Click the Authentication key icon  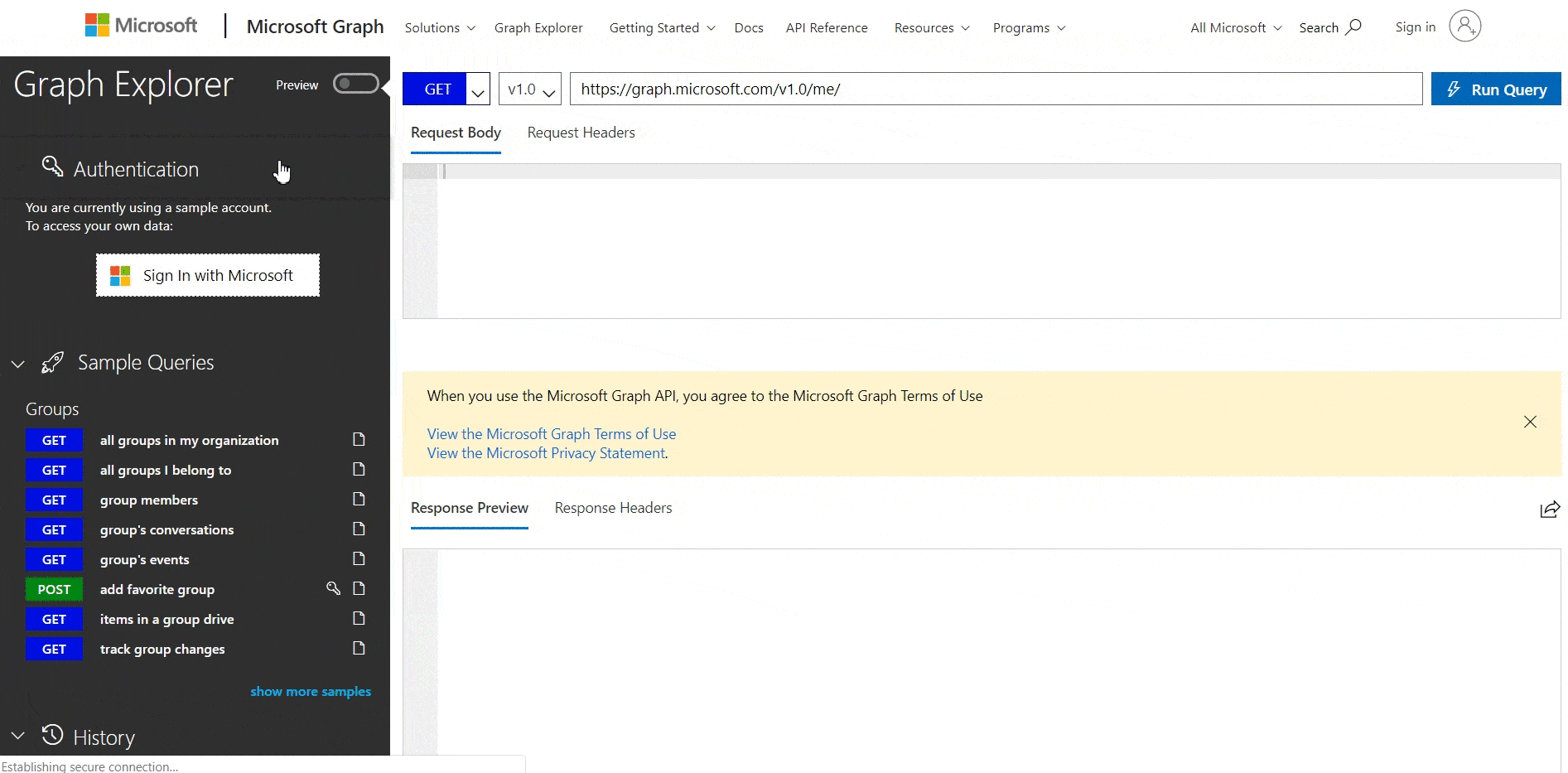pos(52,167)
